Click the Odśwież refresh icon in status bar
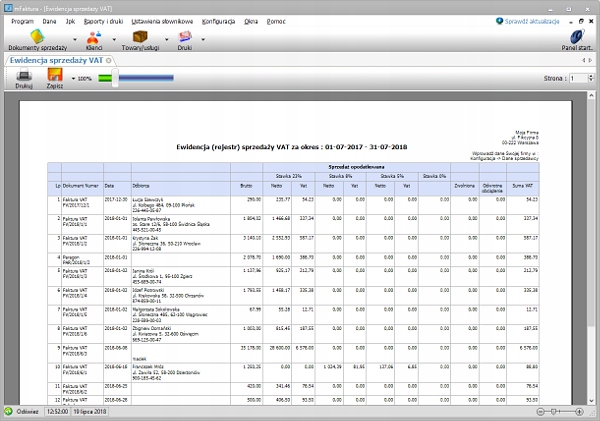 [10, 411]
